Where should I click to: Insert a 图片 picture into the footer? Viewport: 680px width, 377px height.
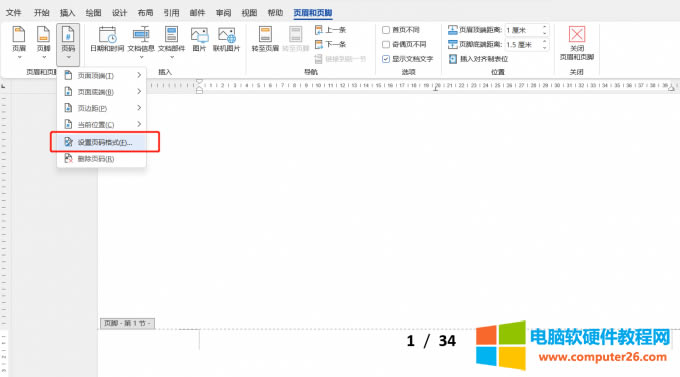click(199, 39)
